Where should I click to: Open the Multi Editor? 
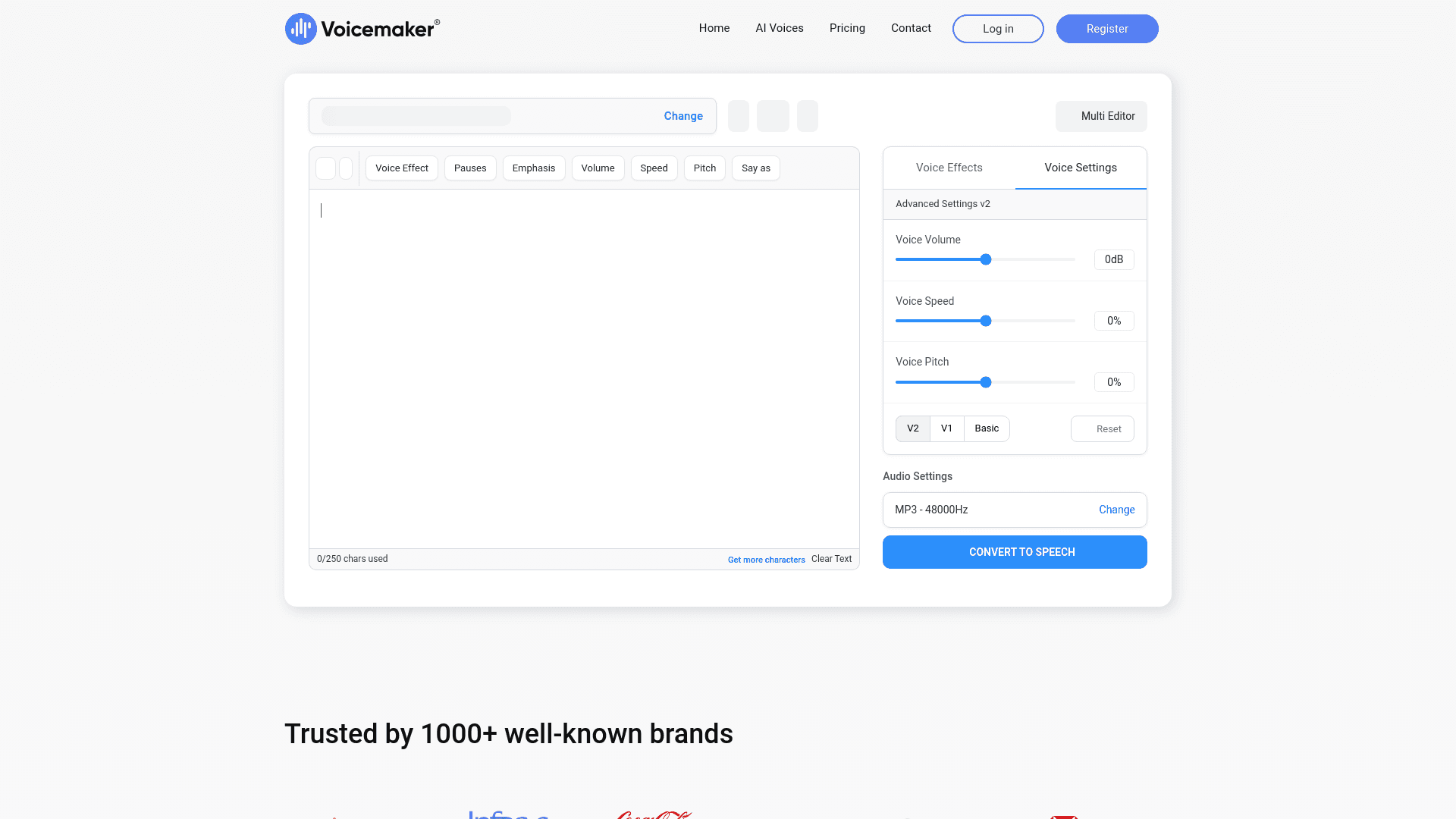[1101, 116]
